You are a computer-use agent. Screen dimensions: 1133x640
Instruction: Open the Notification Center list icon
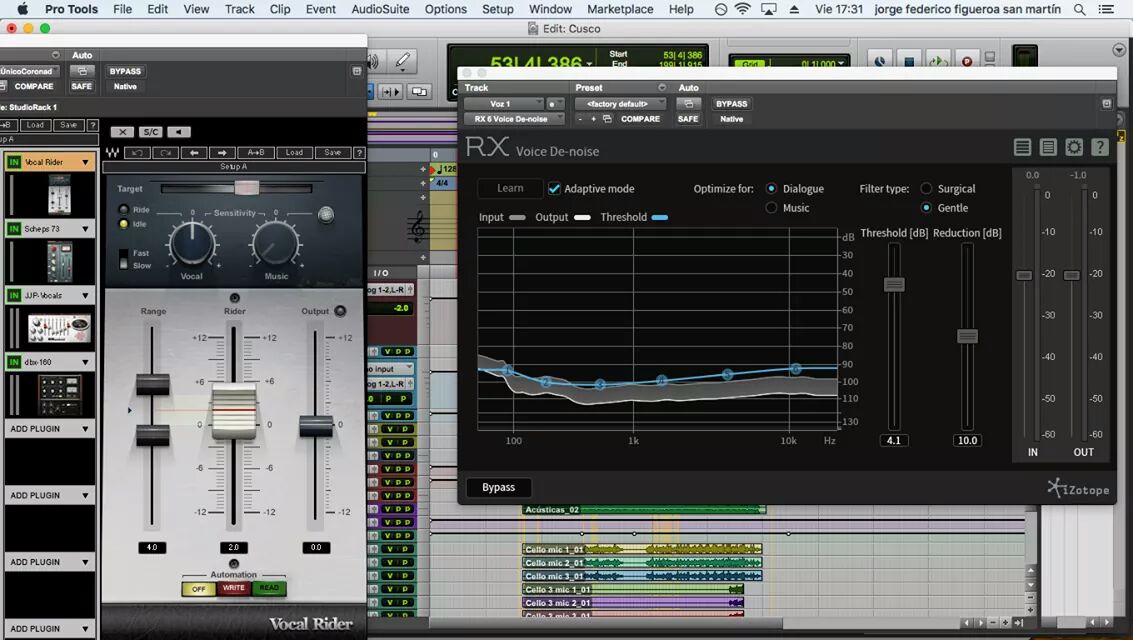point(1106,9)
